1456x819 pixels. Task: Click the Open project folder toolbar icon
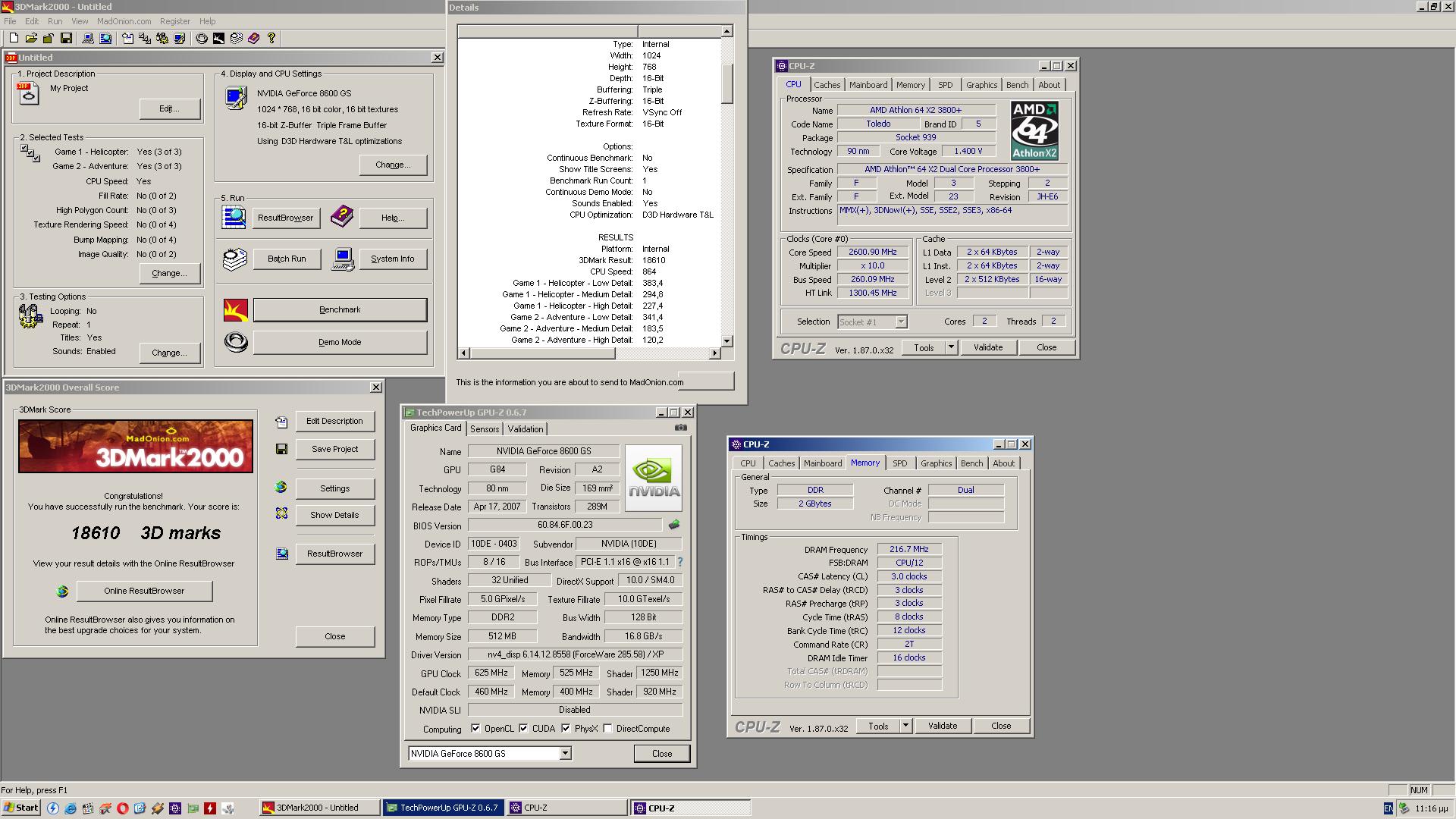click(31, 38)
